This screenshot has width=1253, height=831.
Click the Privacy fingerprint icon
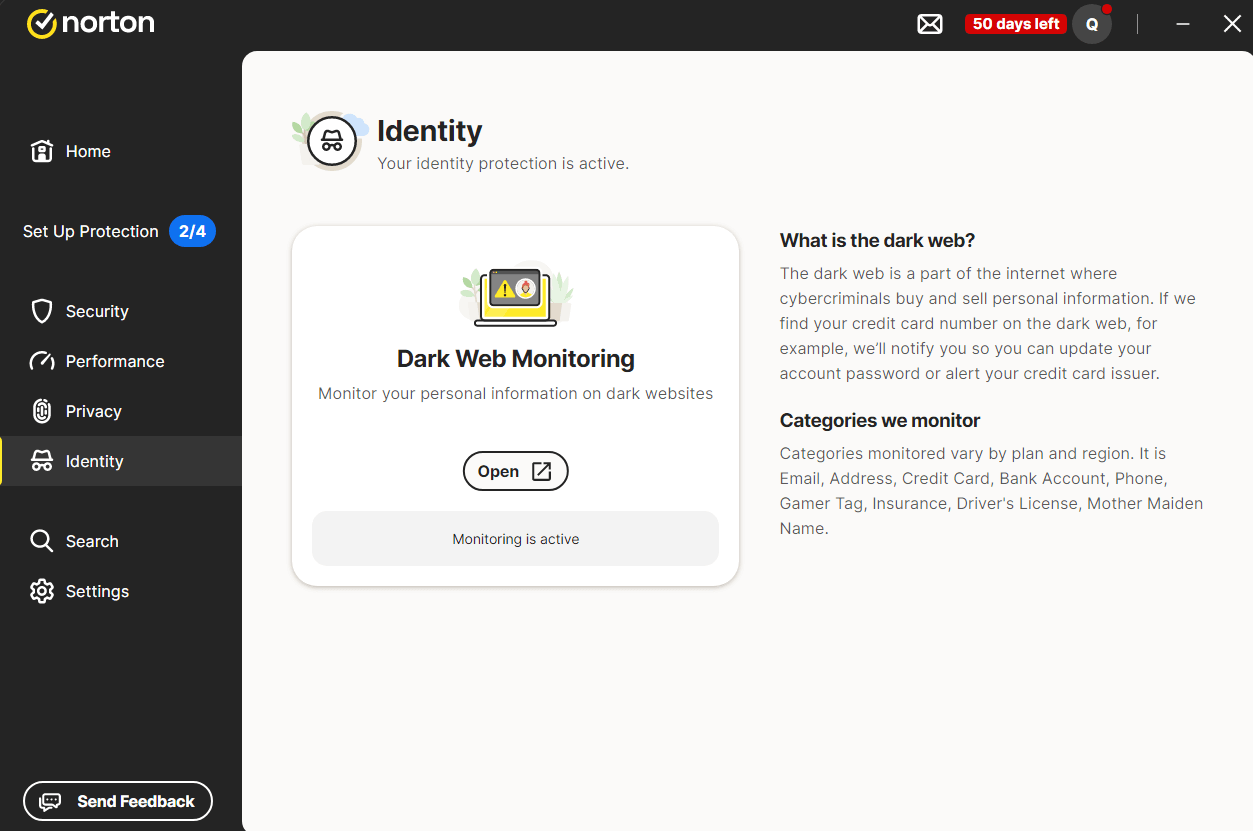[42, 411]
